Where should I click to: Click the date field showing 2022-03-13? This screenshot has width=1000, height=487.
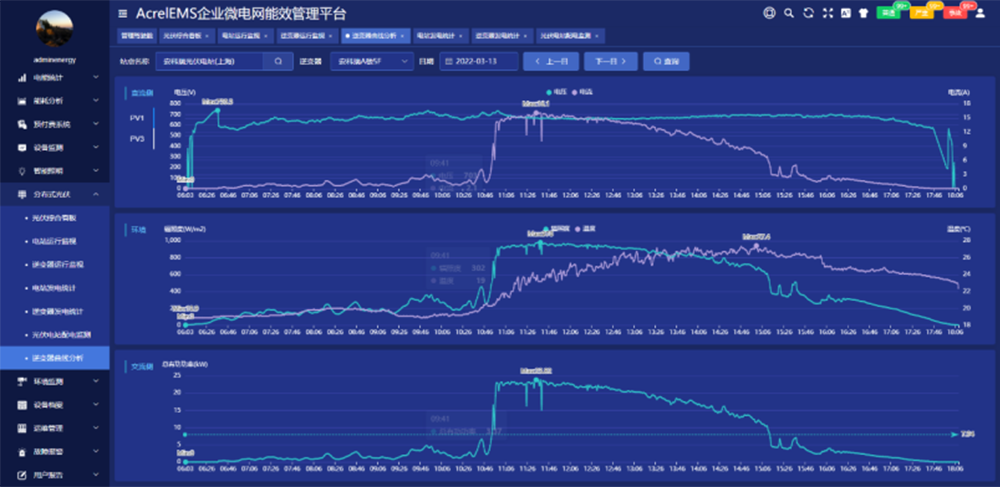coord(479,61)
